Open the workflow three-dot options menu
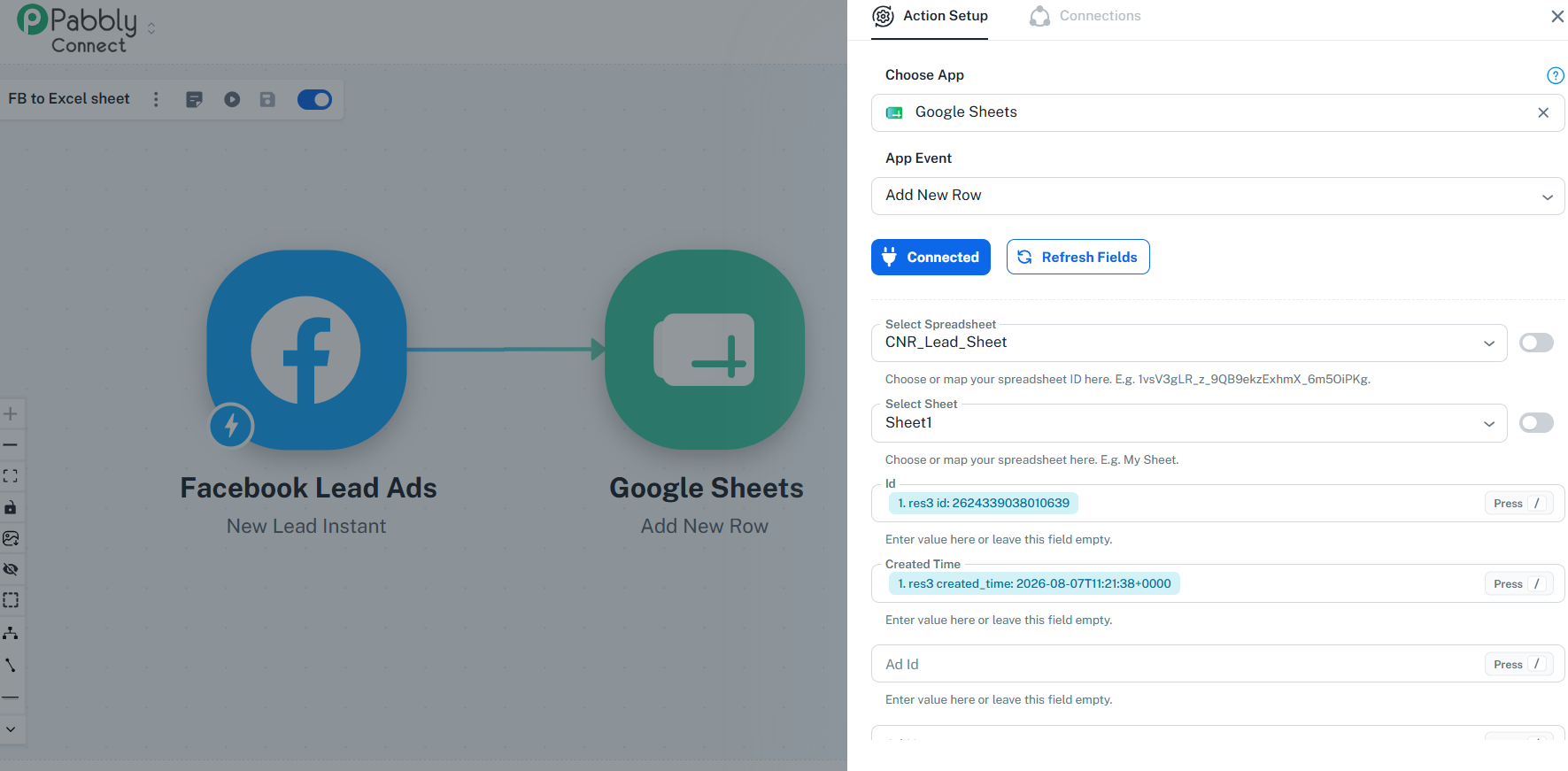The width and height of the screenshot is (1568, 771). (156, 99)
